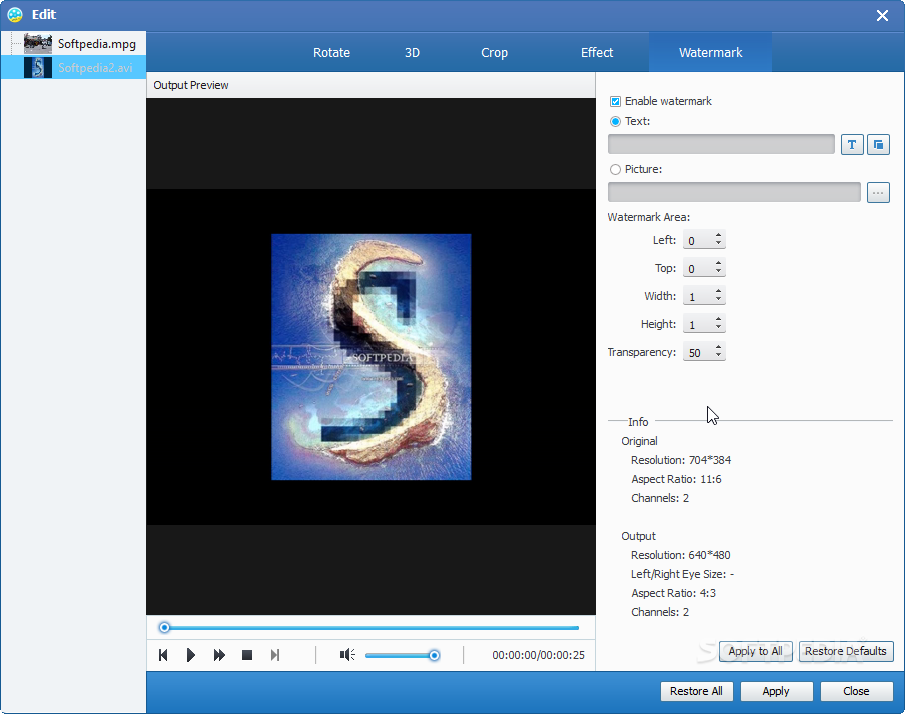
Task: Select the Watermark tab
Action: (x=710, y=53)
